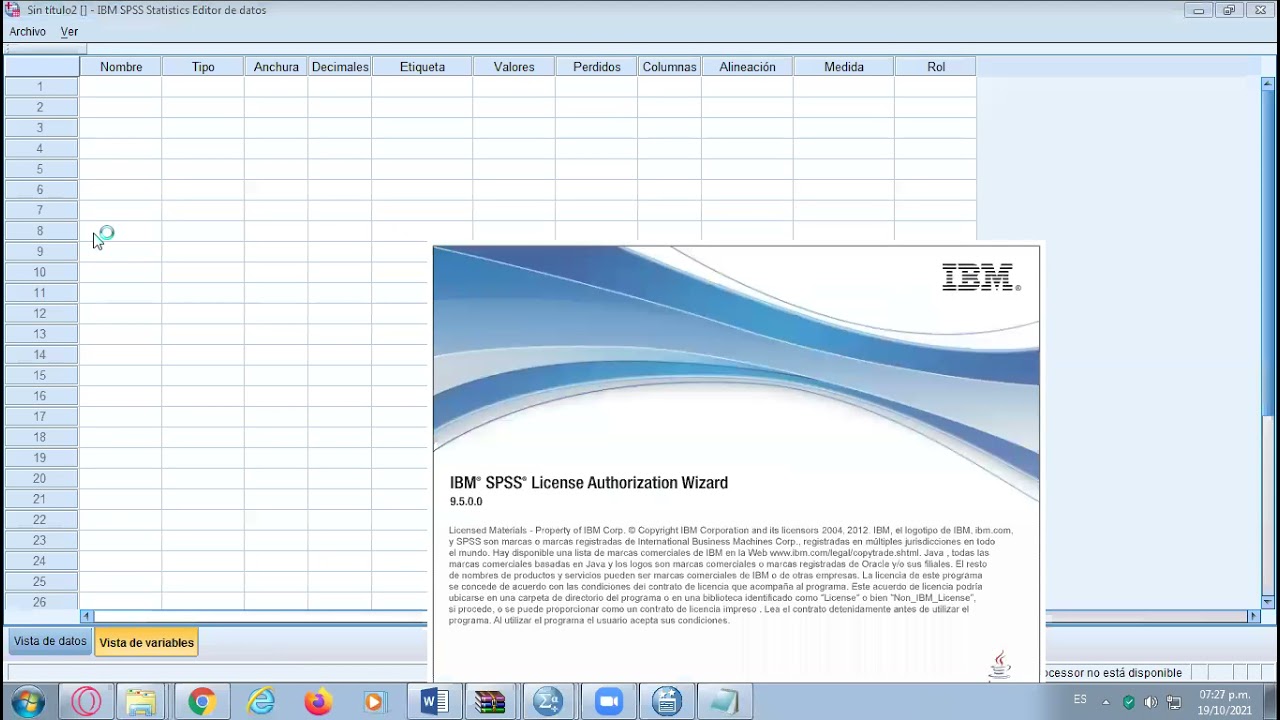Open the Archivo menu
This screenshot has height=720, width=1280.
pos(28,32)
